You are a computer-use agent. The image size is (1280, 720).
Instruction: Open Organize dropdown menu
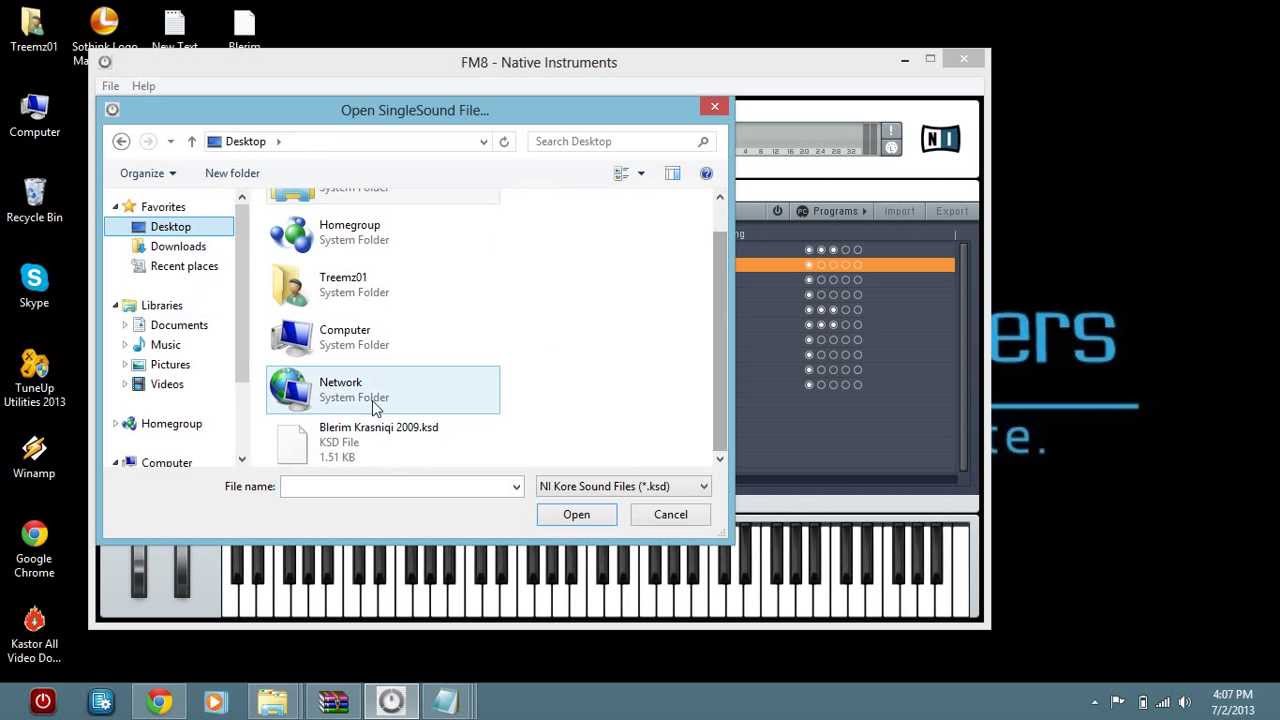pyautogui.click(x=148, y=173)
